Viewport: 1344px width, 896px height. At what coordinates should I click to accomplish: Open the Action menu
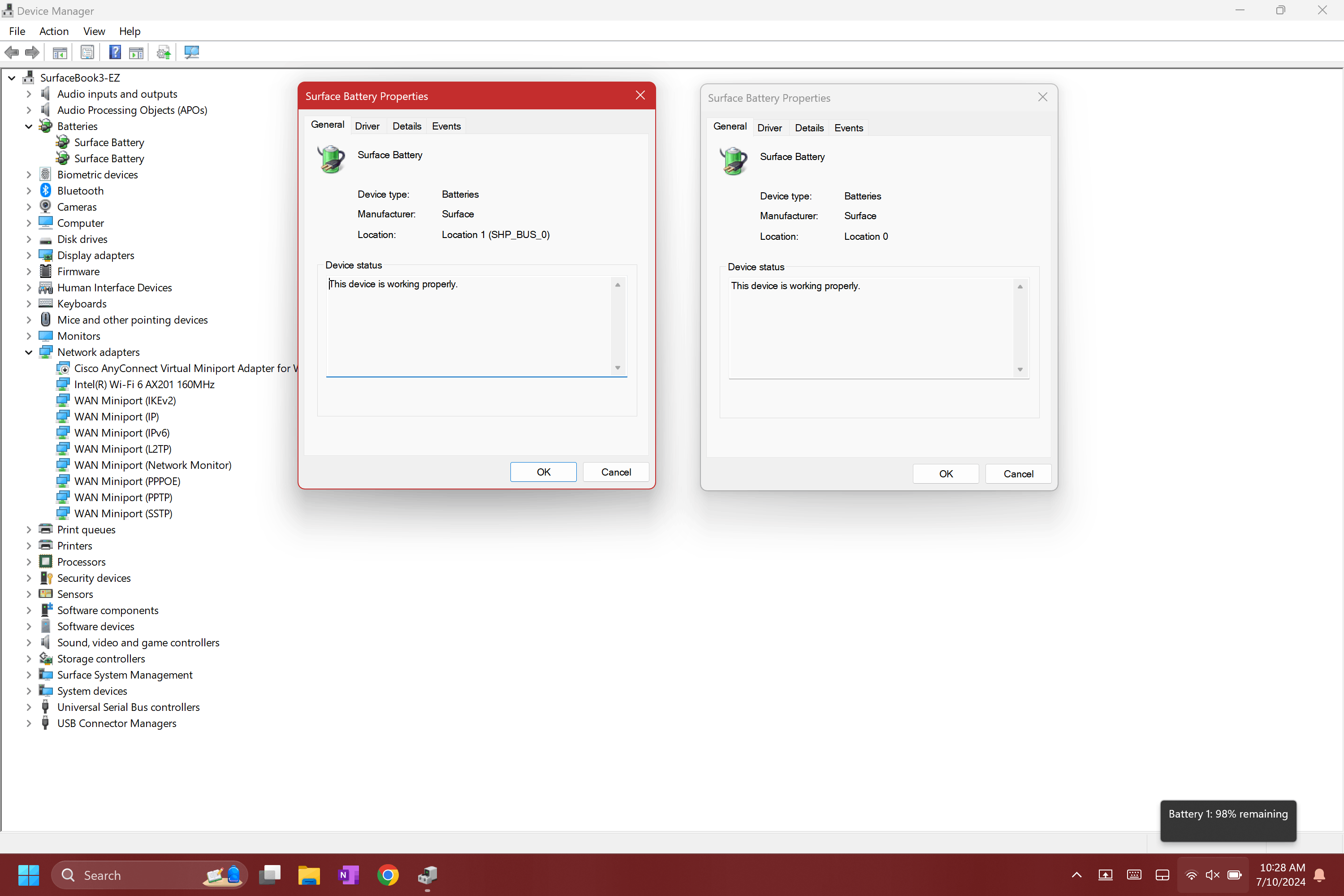54,31
